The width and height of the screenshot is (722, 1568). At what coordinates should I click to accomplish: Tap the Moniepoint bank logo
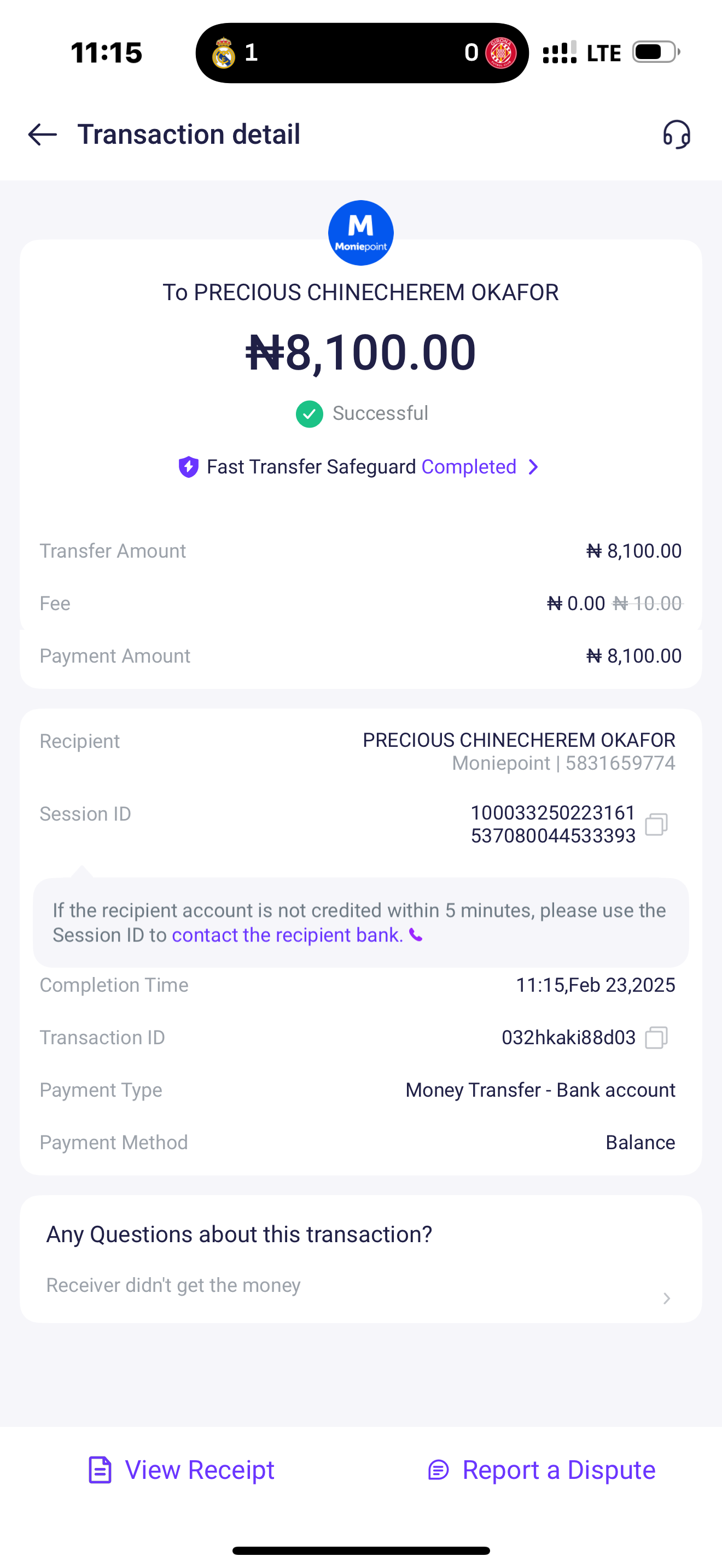point(361,233)
